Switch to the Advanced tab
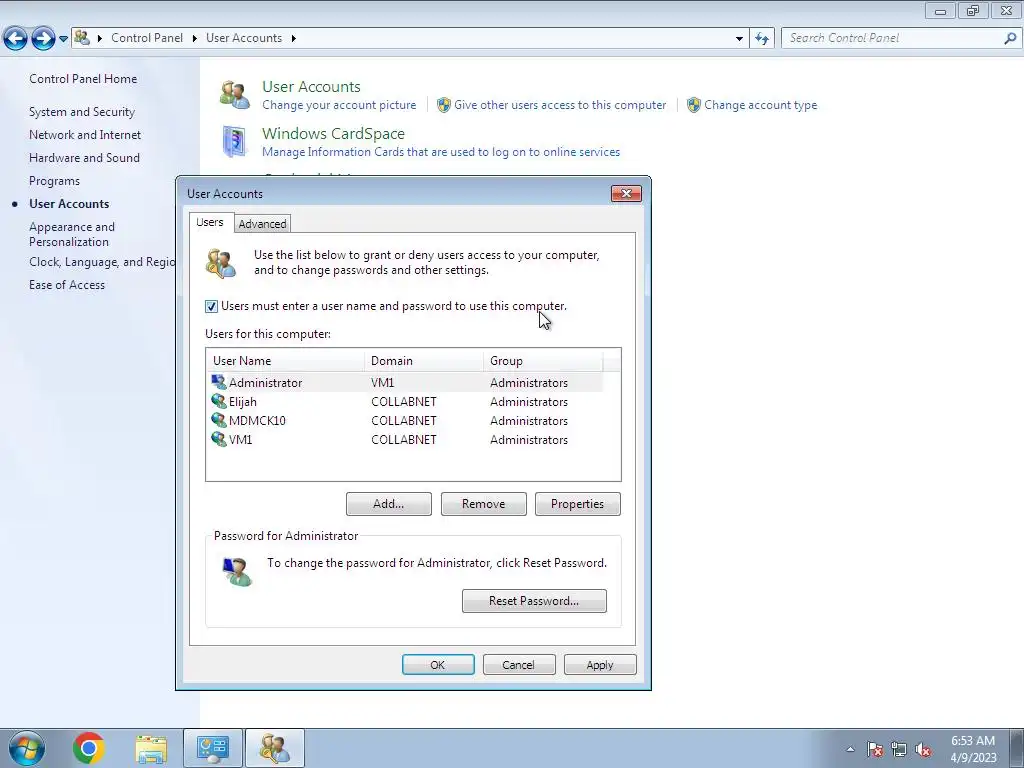The height and width of the screenshot is (768, 1024). 262,224
